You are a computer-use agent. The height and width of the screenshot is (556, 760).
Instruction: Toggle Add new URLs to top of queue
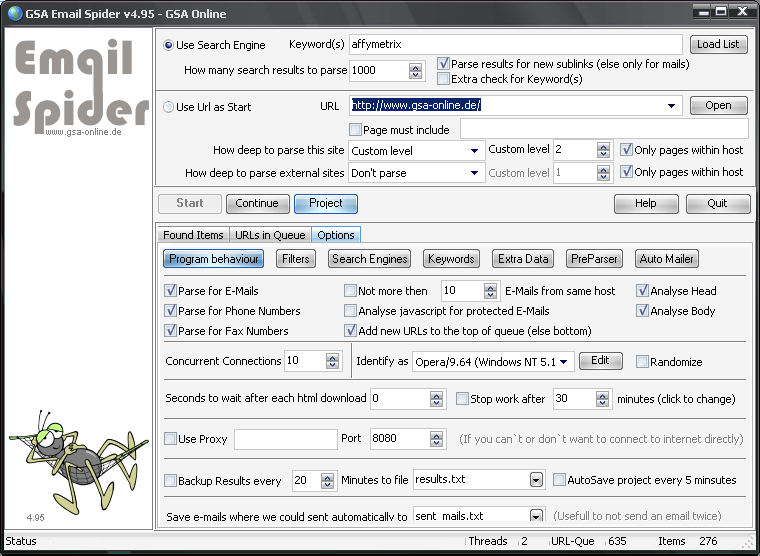pyautogui.click(x=350, y=331)
